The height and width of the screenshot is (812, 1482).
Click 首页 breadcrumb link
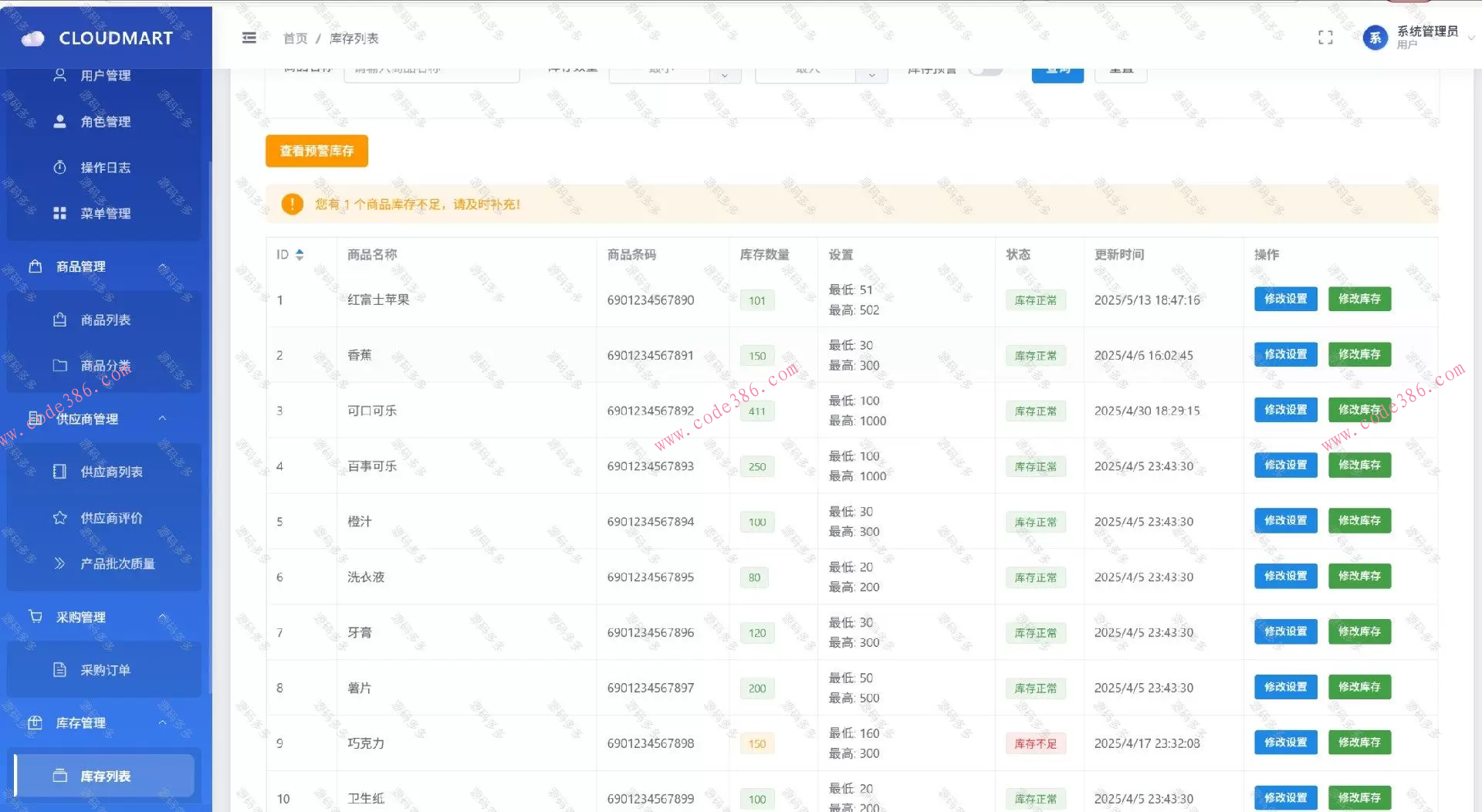pos(295,39)
